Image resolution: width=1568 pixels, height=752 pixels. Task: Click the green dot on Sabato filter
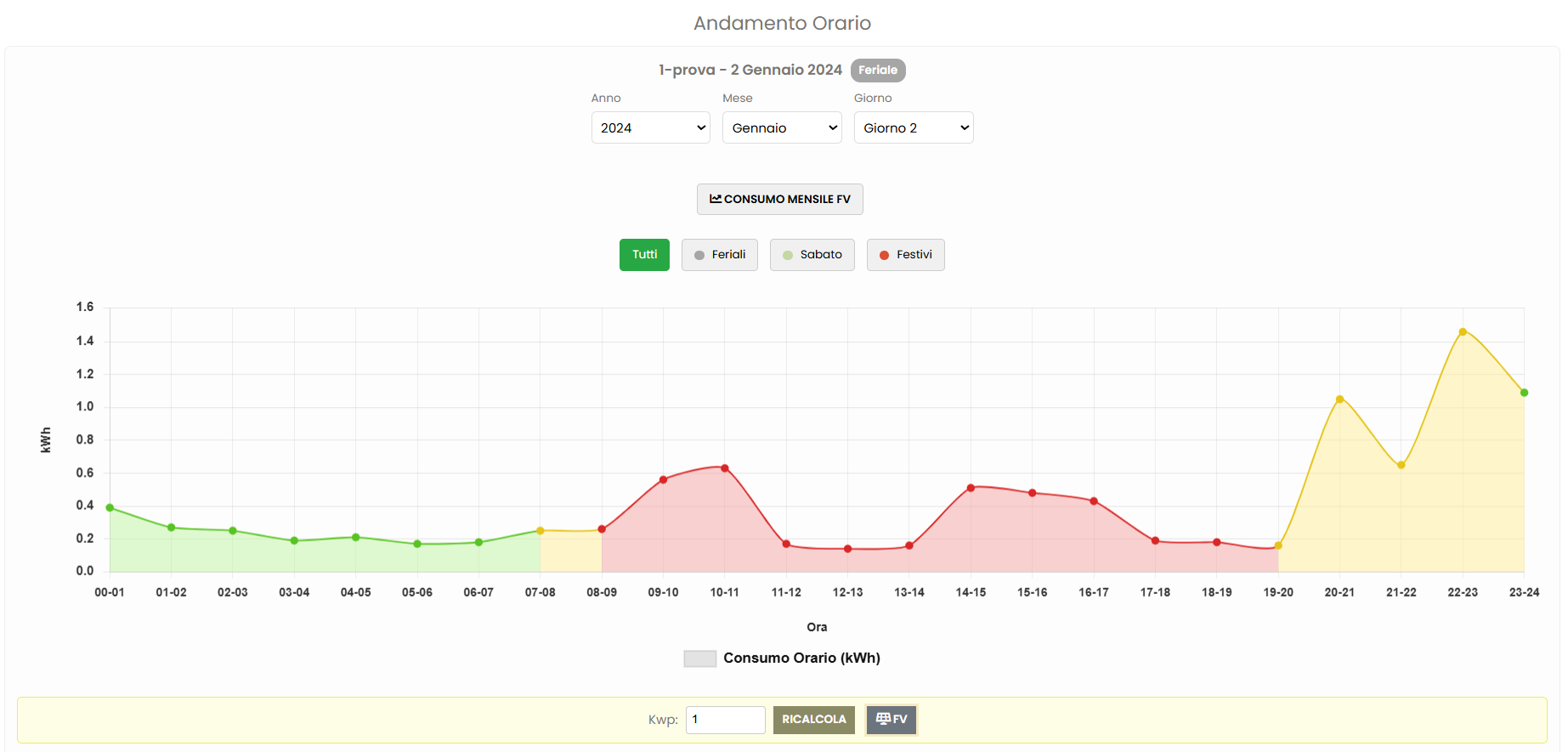point(788,255)
